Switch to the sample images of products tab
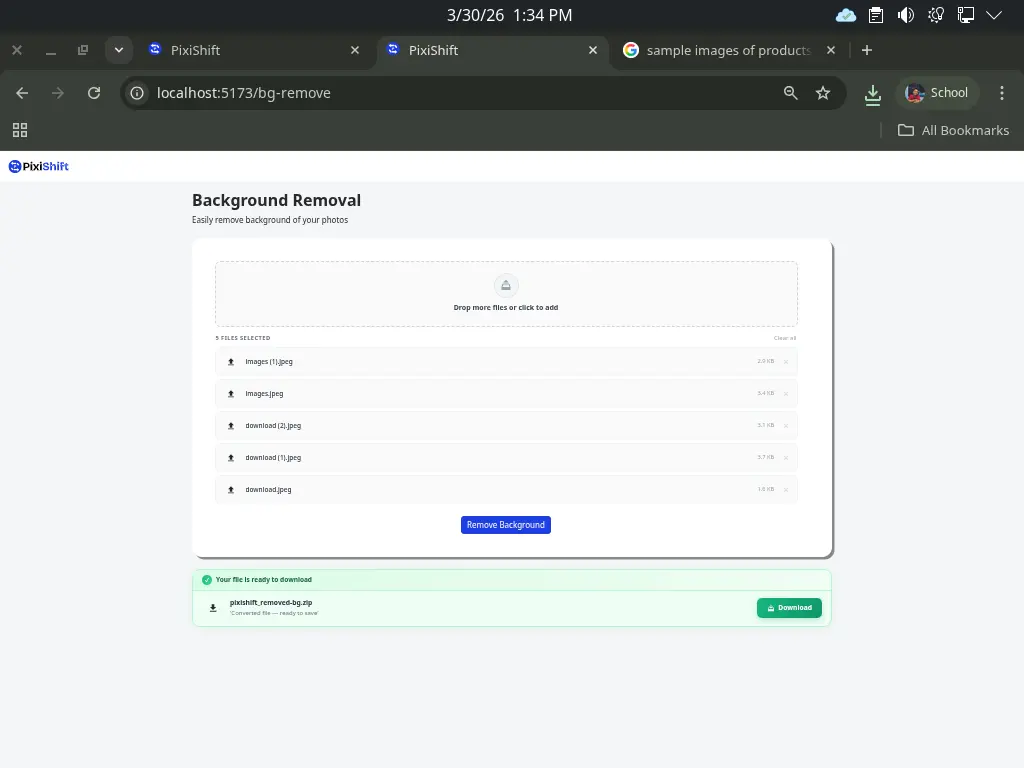This screenshot has height=768, width=1024. coord(727,50)
